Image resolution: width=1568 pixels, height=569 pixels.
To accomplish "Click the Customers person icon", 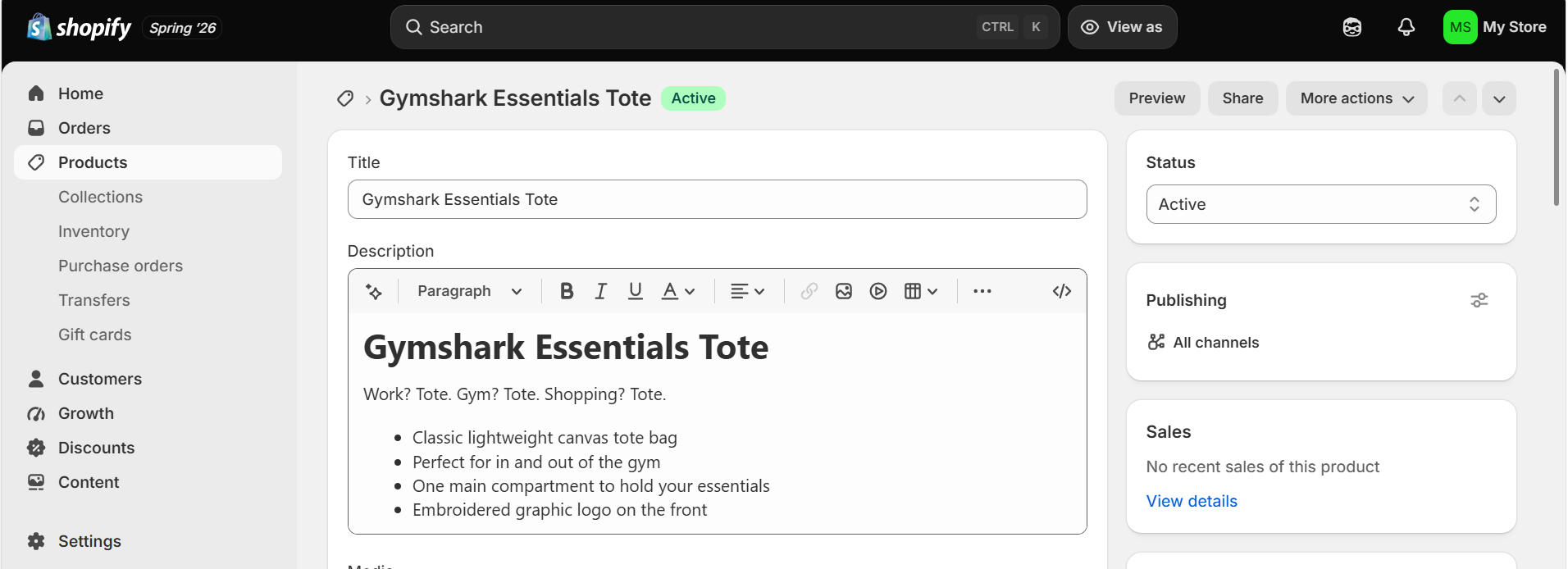I will (x=36, y=379).
